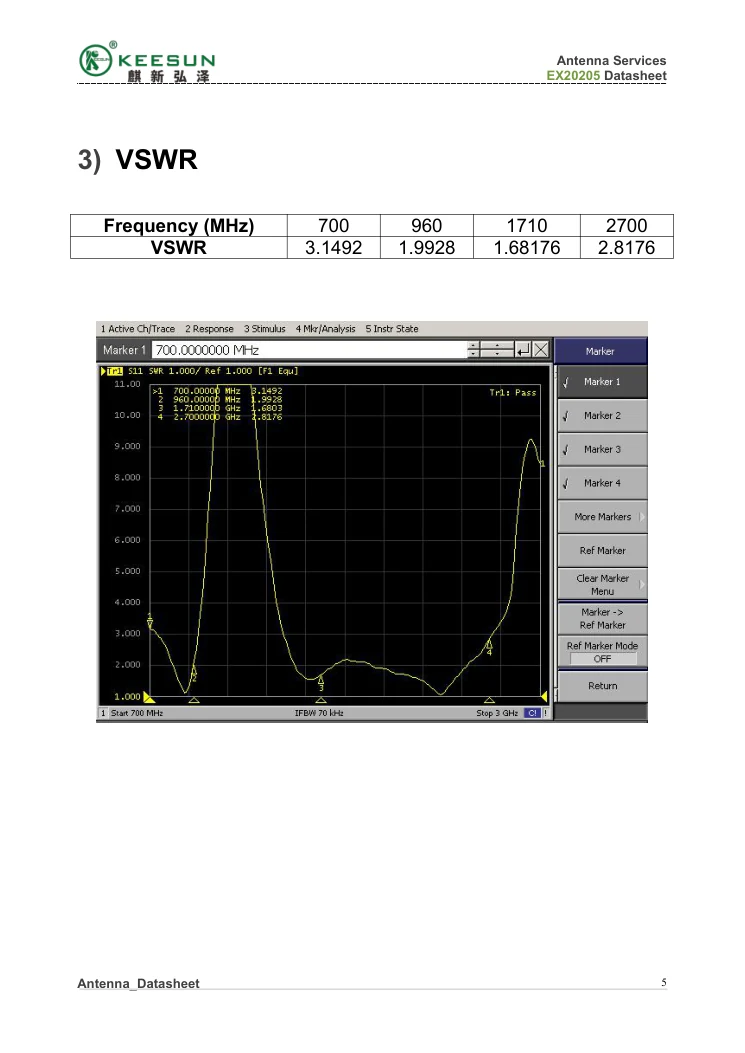Click marker list row 2.7000000 GHz

tap(220, 417)
